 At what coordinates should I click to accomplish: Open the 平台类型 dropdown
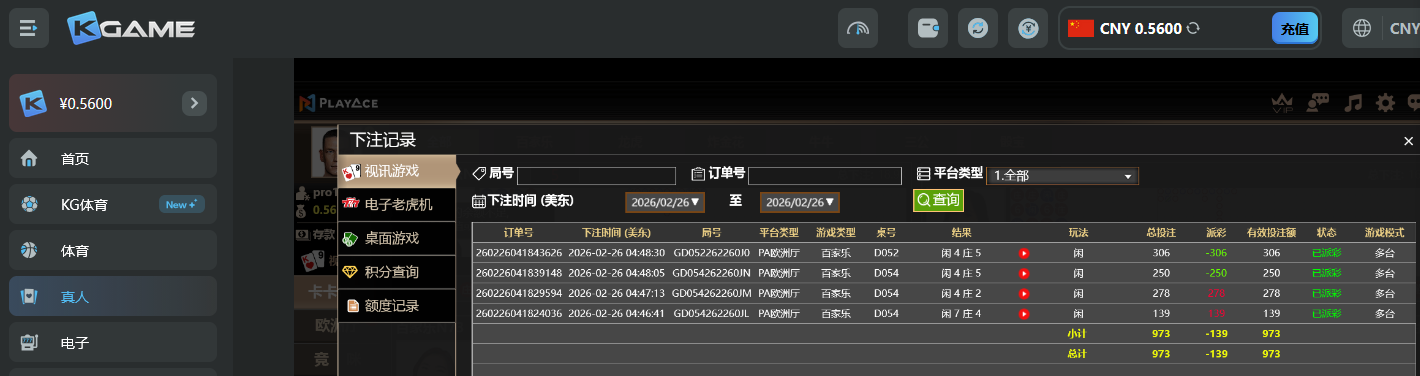pos(1062,176)
